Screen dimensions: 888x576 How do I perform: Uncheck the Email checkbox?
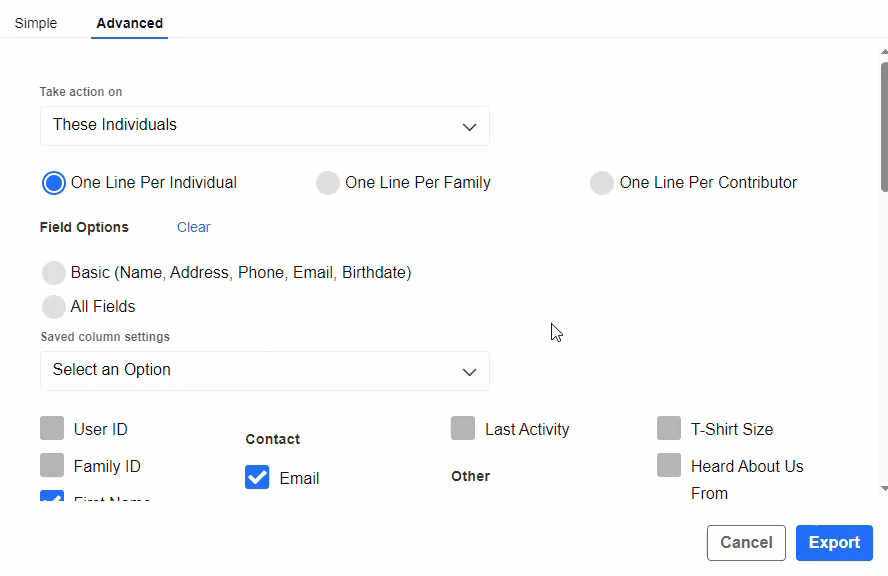click(257, 477)
